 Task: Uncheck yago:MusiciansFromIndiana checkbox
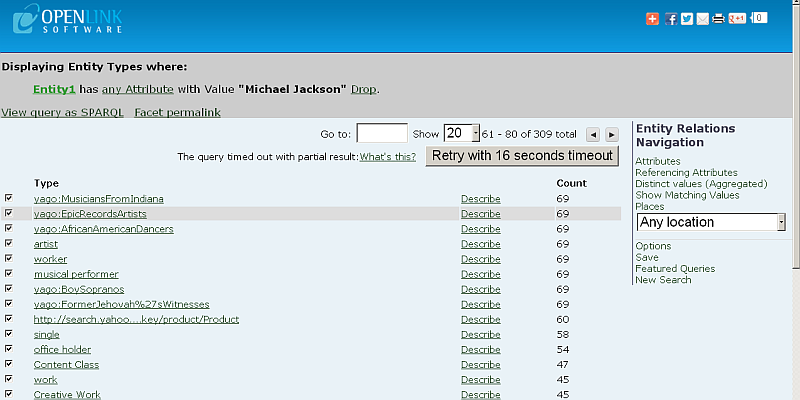coord(9,197)
